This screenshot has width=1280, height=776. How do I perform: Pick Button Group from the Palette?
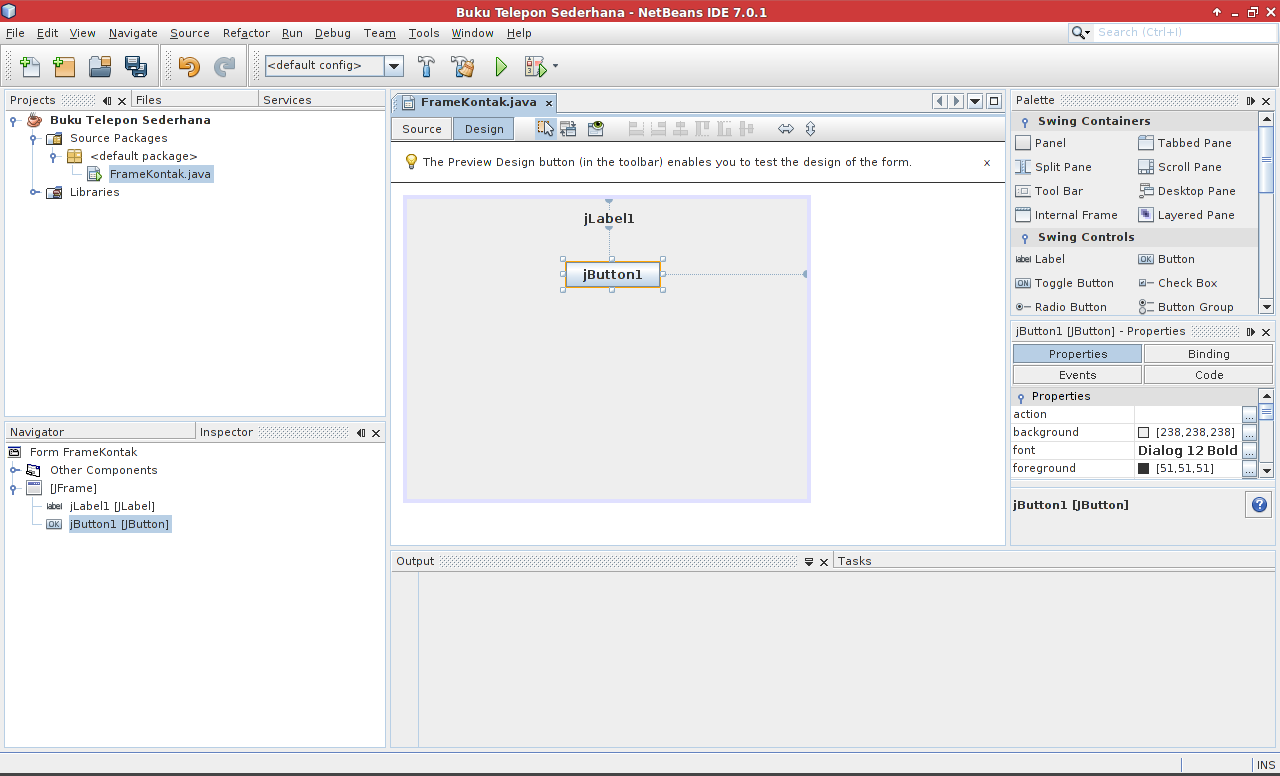pyautogui.click(x=1186, y=307)
